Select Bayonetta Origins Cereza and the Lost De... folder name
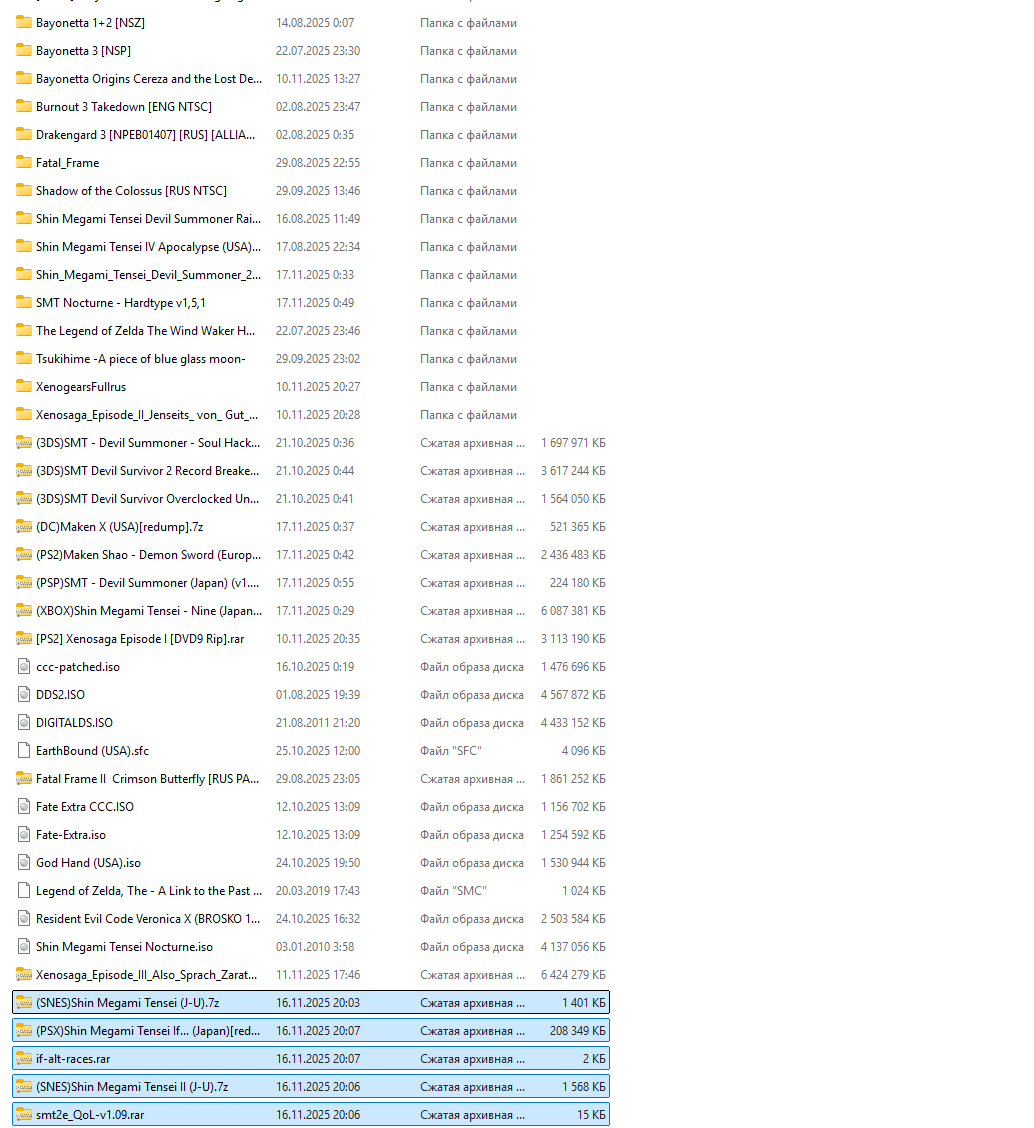 coord(149,78)
